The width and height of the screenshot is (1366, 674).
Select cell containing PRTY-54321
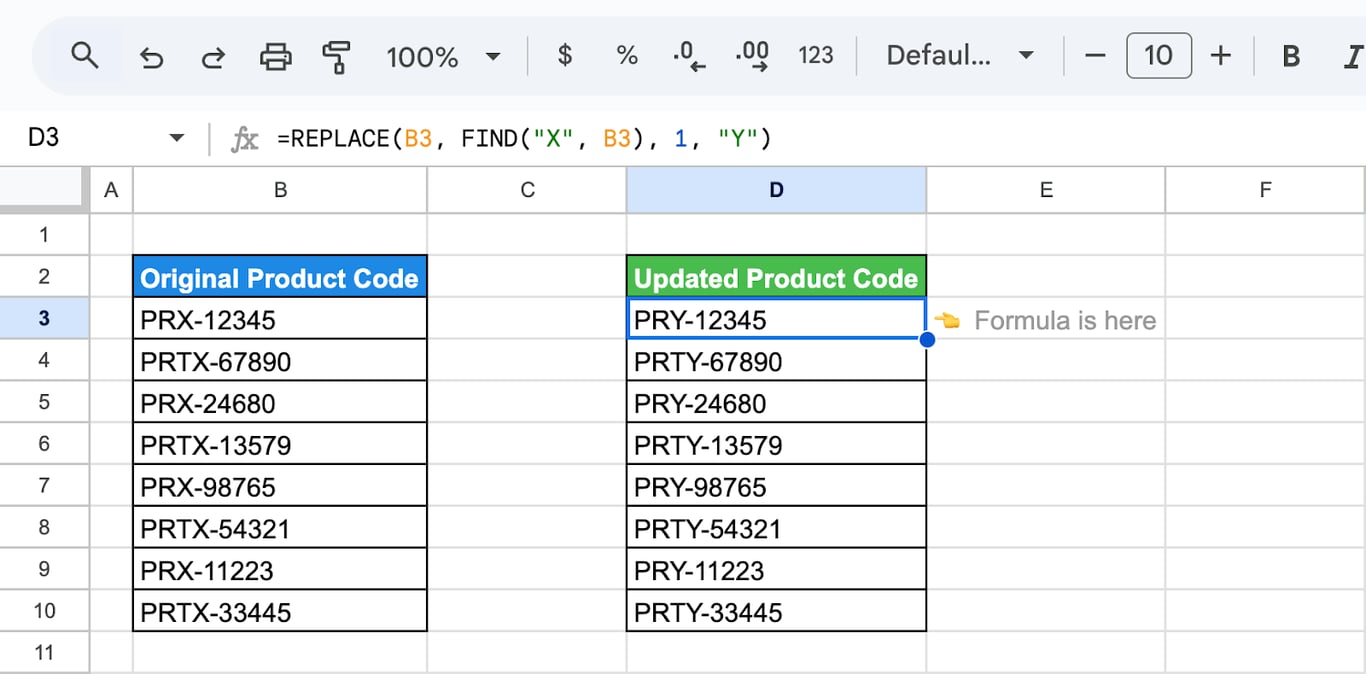pyautogui.click(x=776, y=528)
